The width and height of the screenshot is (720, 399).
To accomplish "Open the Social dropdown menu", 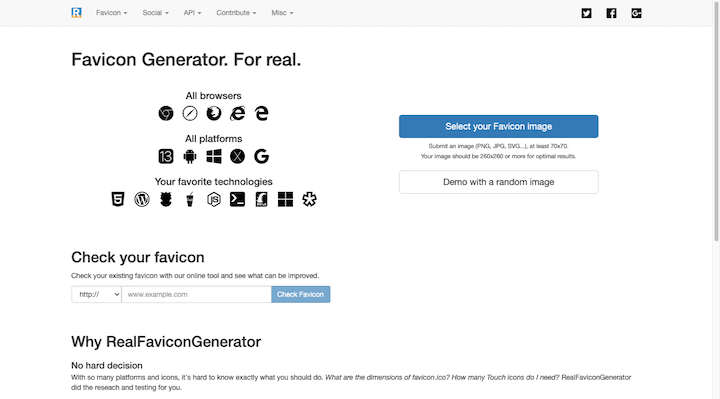I will (156, 13).
